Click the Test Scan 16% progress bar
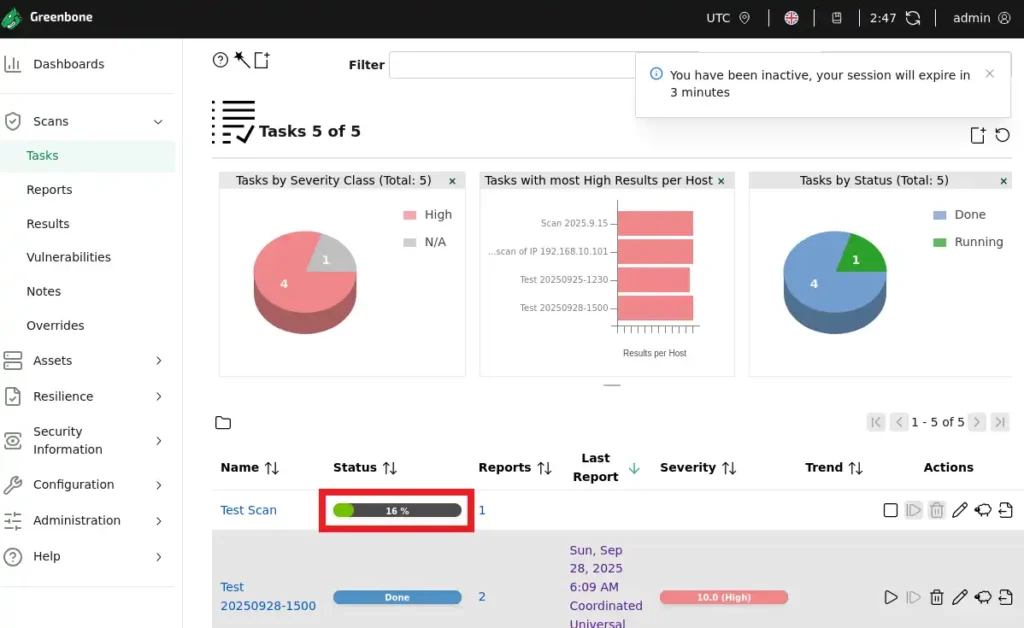 pyautogui.click(x=397, y=510)
